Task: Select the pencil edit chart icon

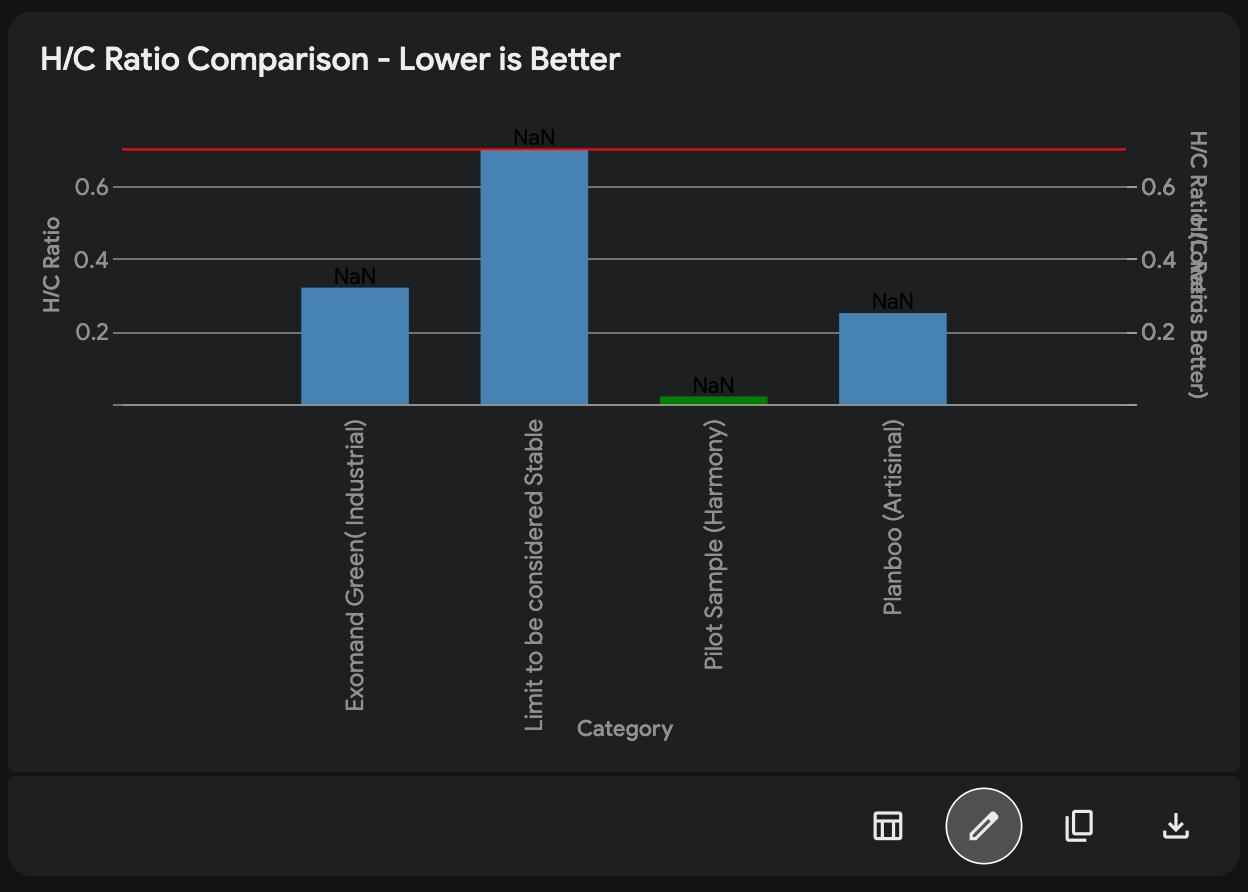Action: click(983, 825)
